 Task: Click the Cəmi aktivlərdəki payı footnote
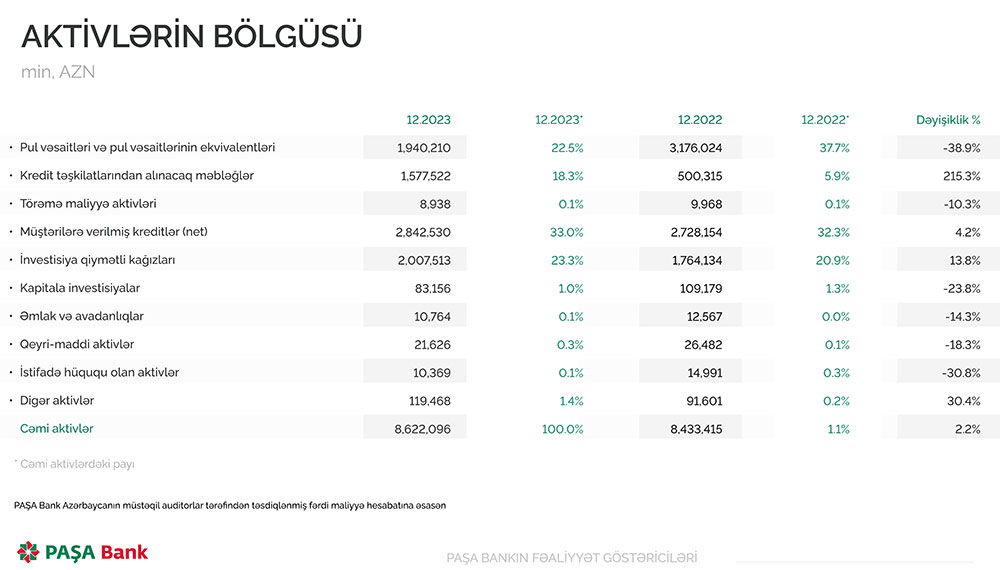point(77,465)
